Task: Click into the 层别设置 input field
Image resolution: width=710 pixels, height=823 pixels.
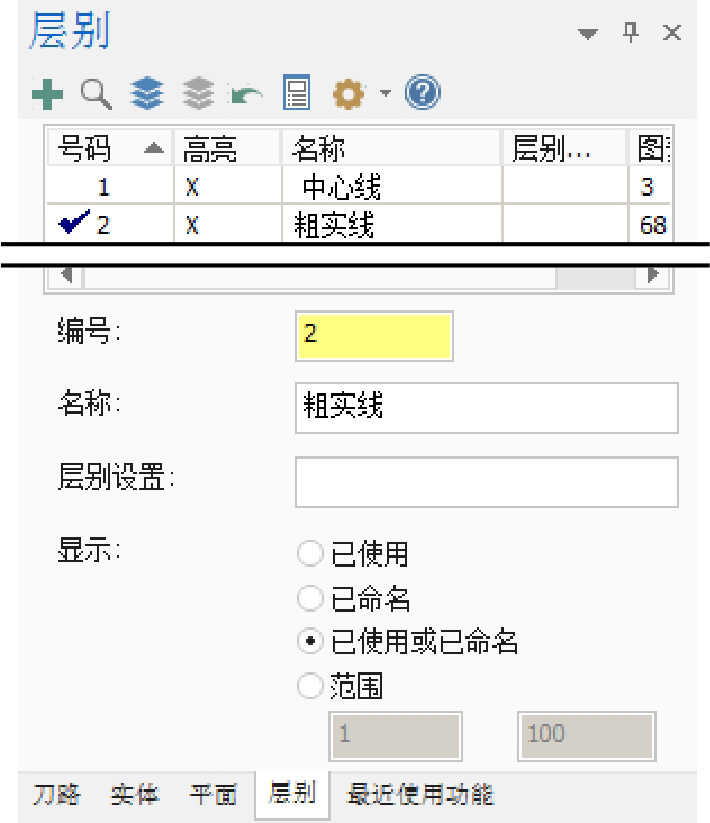Action: (x=486, y=482)
